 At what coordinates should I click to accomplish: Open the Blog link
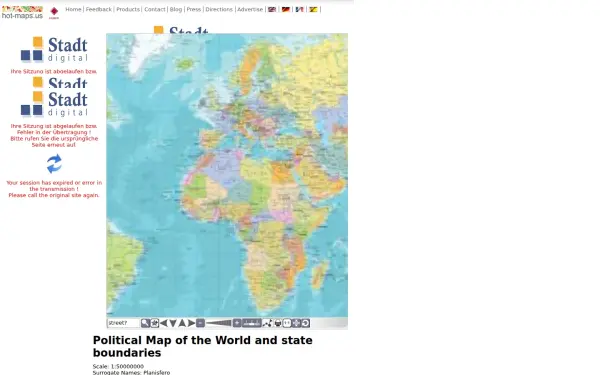(x=176, y=9)
